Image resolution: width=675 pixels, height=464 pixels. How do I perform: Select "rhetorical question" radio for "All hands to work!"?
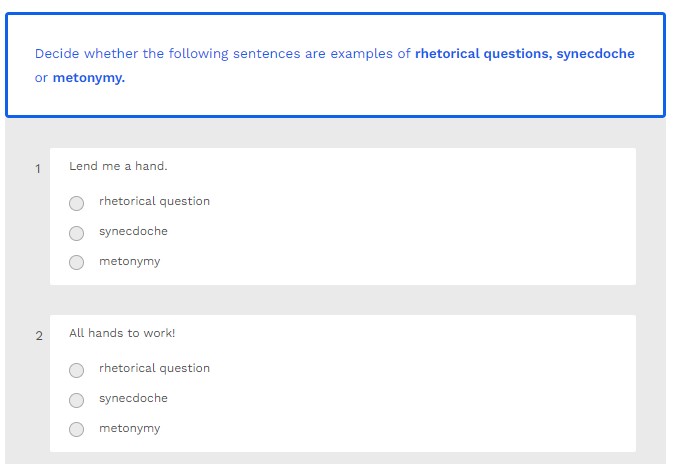[x=77, y=370]
